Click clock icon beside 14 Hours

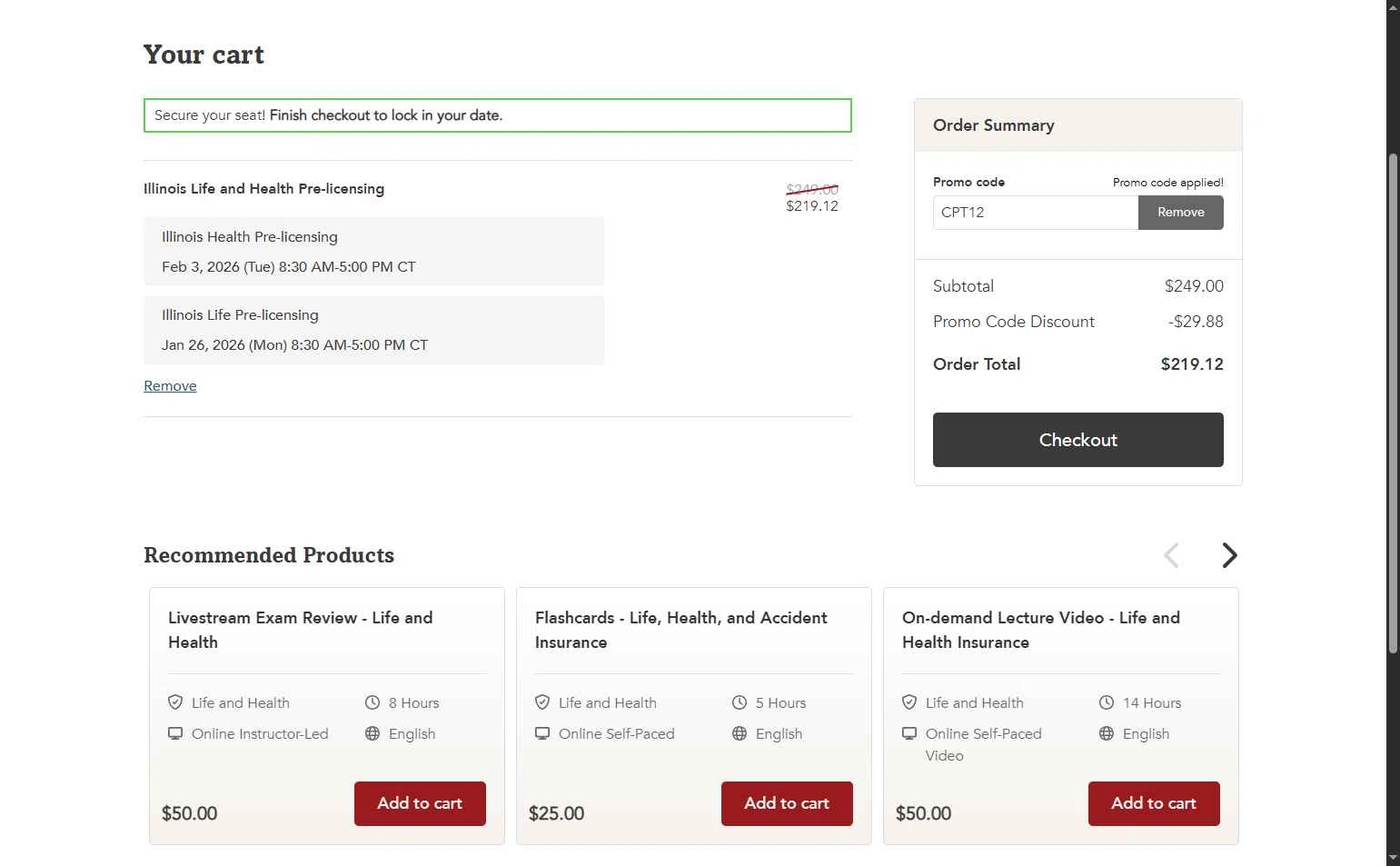(x=1107, y=702)
